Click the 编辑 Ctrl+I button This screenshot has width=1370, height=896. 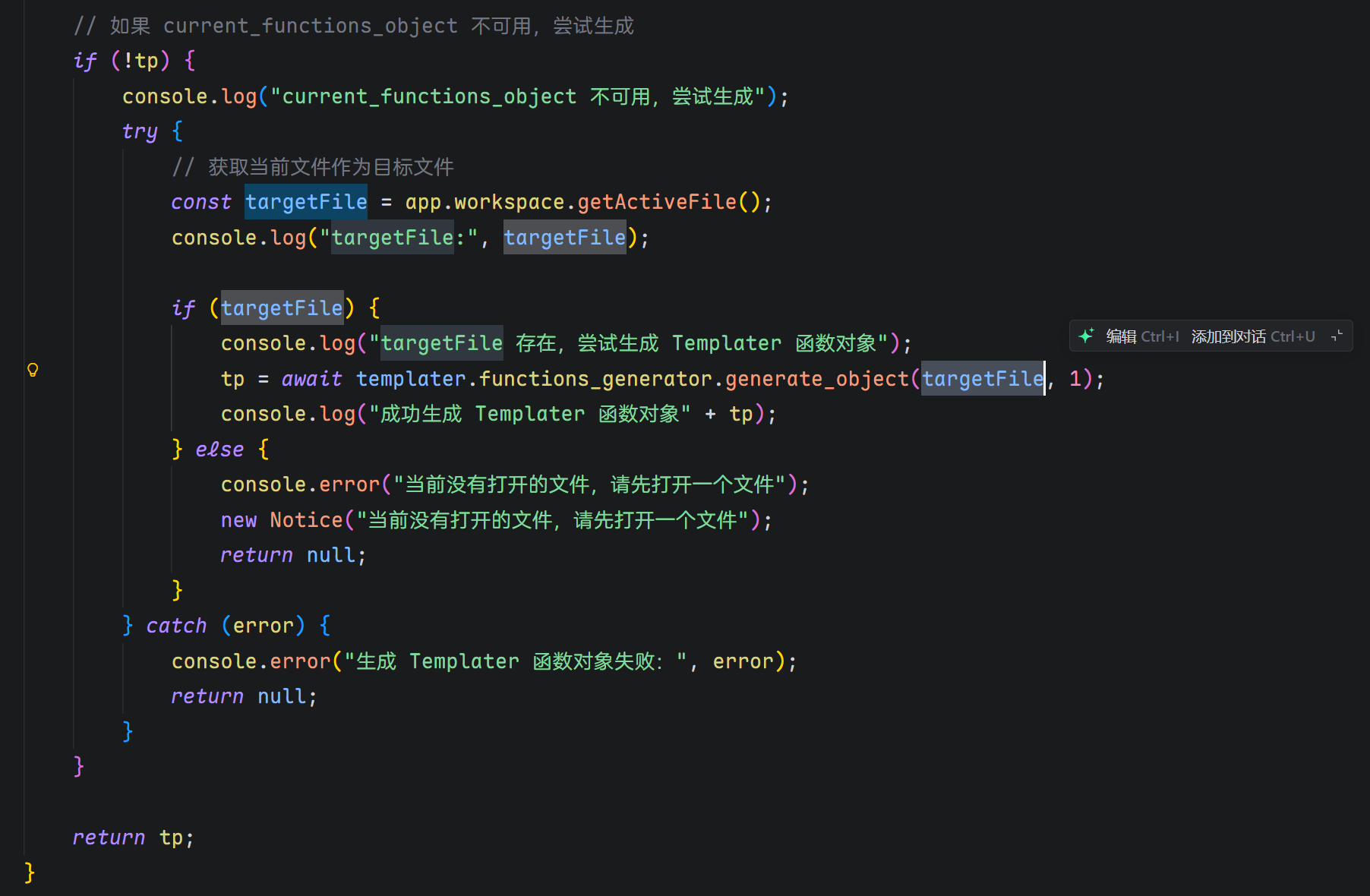tap(1142, 336)
